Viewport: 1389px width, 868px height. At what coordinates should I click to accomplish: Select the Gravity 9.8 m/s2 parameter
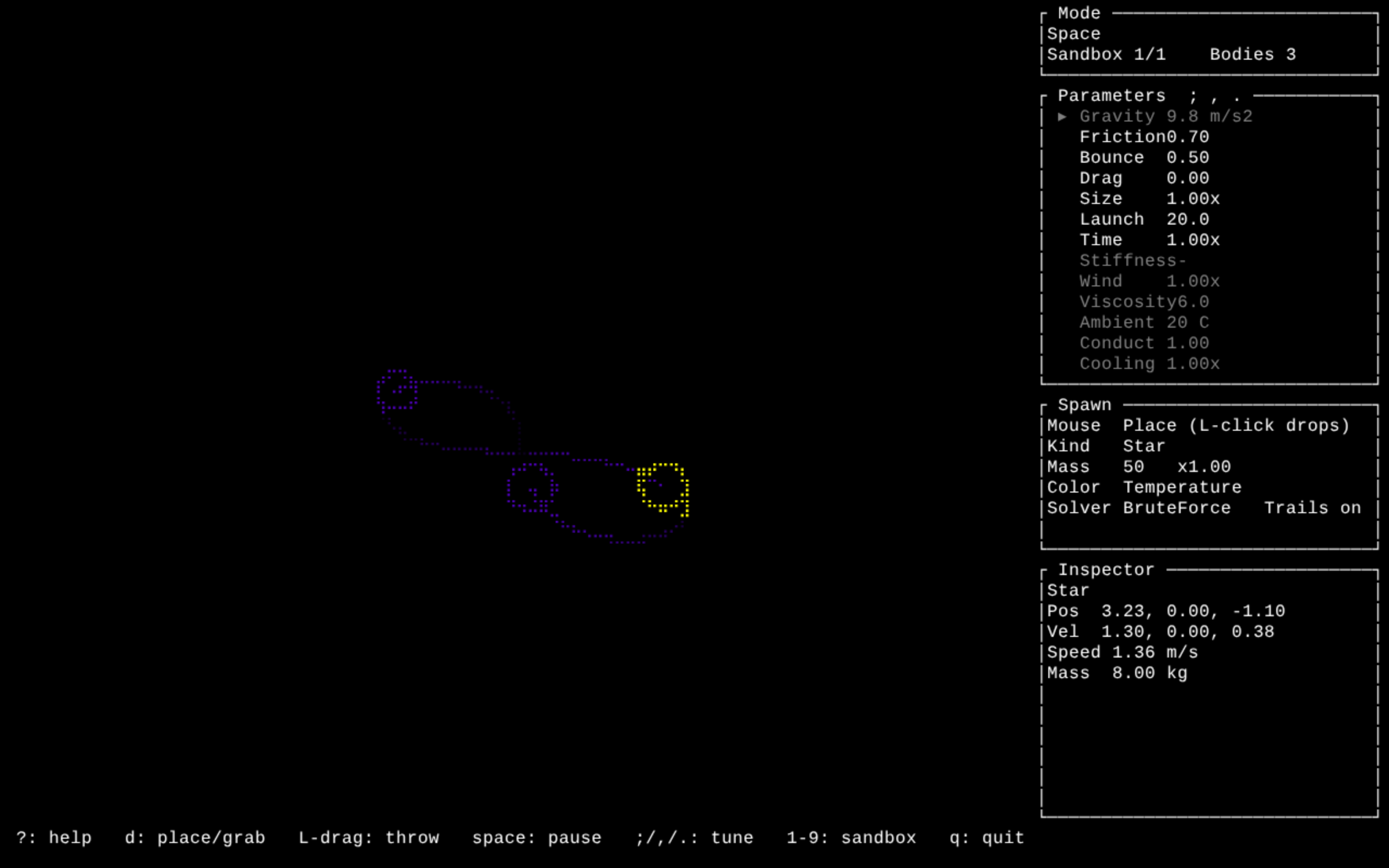[x=1165, y=117]
